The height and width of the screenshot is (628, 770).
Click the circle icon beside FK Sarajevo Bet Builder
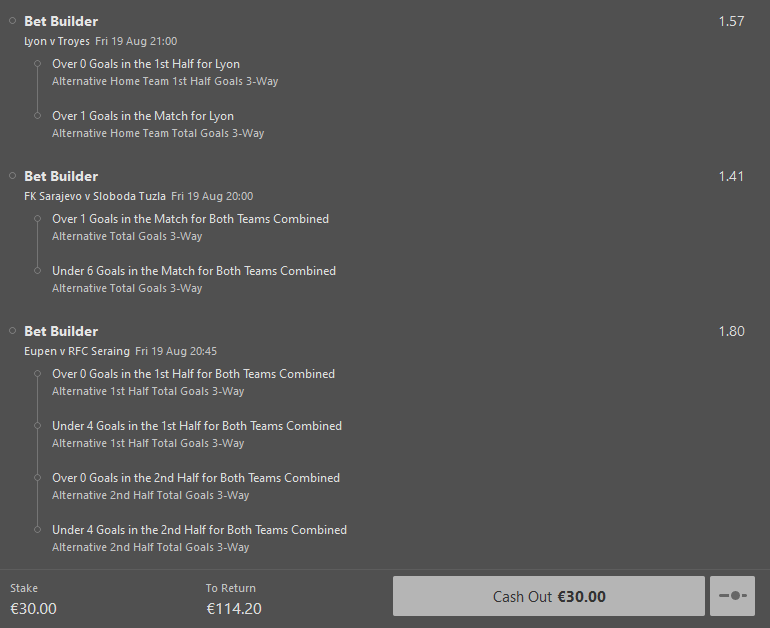tap(13, 176)
